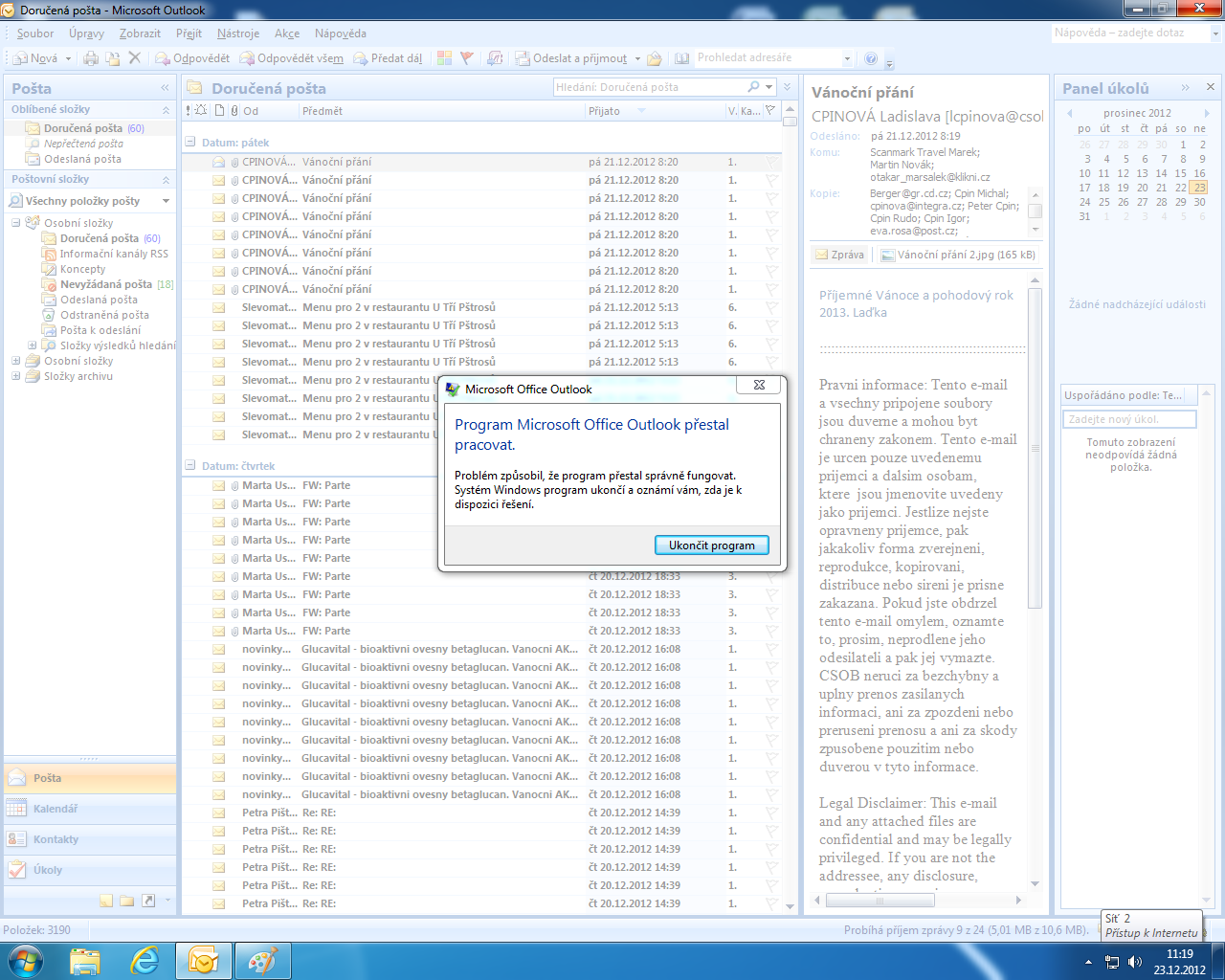Toggle flag on the first novinky 16:08 message
This screenshot has height=980, width=1225.
[x=771, y=649]
